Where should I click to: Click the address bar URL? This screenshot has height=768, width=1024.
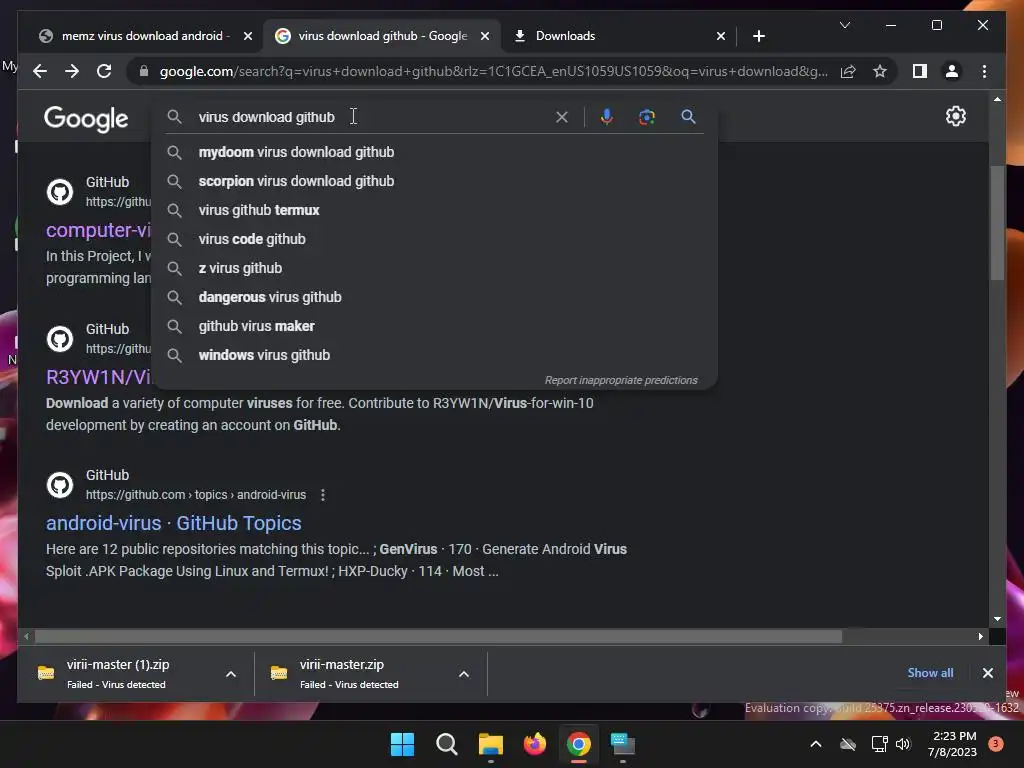click(x=493, y=71)
